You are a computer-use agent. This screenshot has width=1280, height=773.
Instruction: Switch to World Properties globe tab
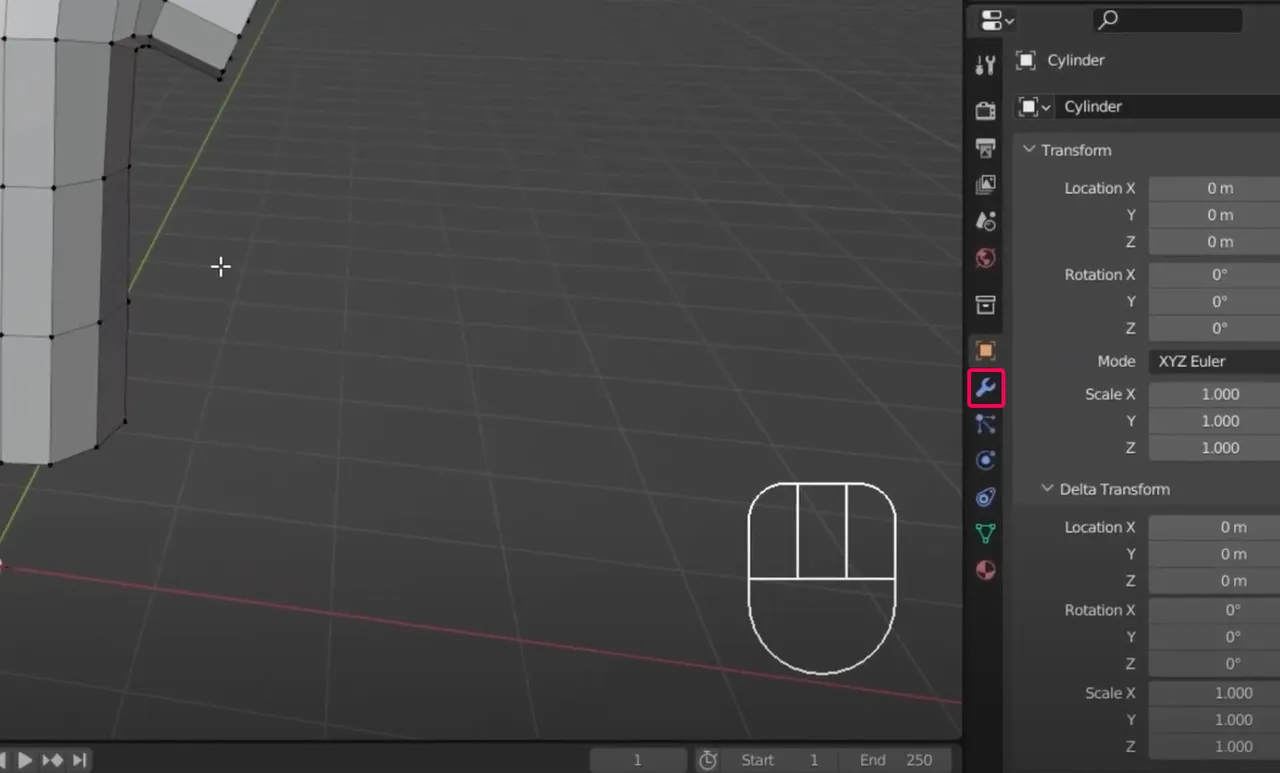point(985,258)
